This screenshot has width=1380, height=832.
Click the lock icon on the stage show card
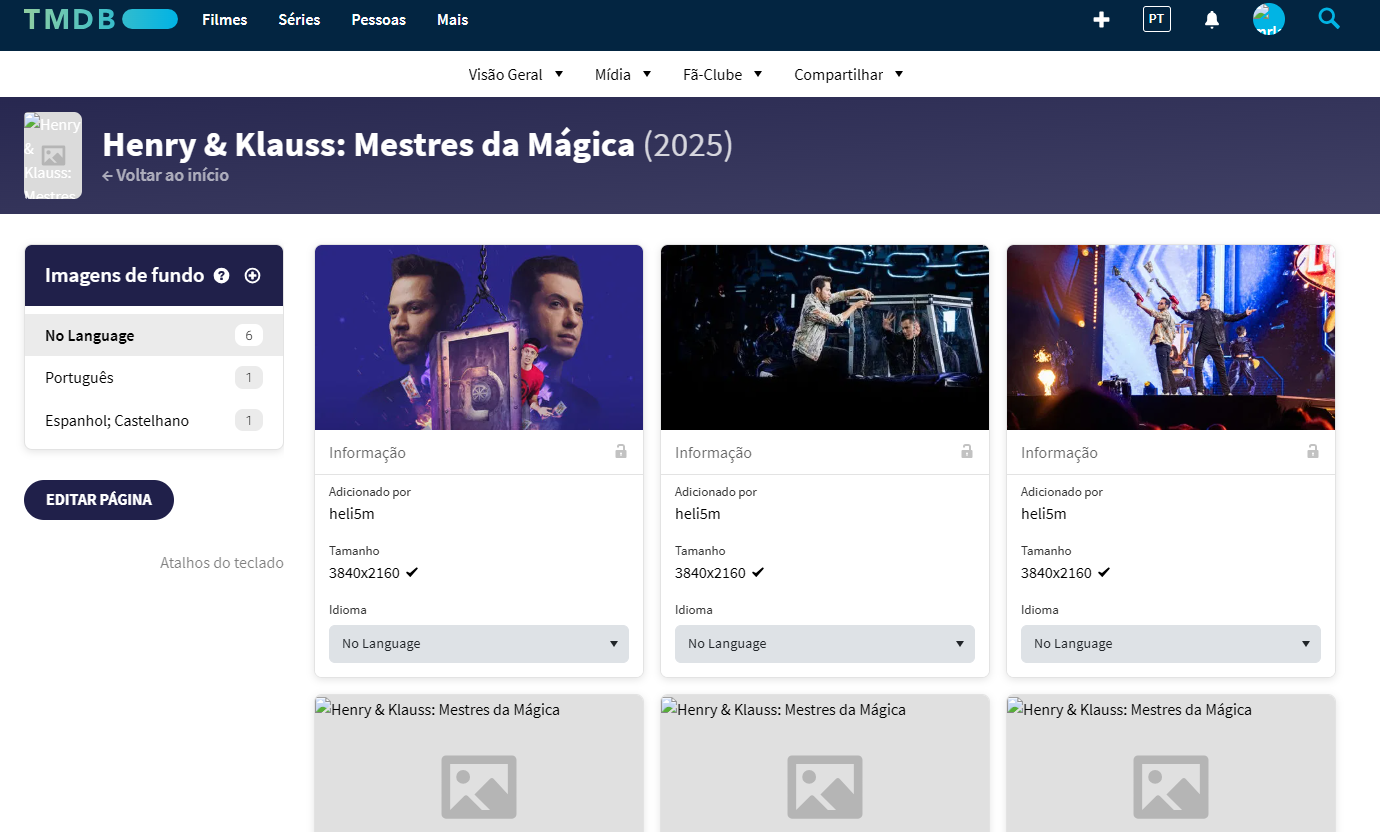(x=1313, y=452)
